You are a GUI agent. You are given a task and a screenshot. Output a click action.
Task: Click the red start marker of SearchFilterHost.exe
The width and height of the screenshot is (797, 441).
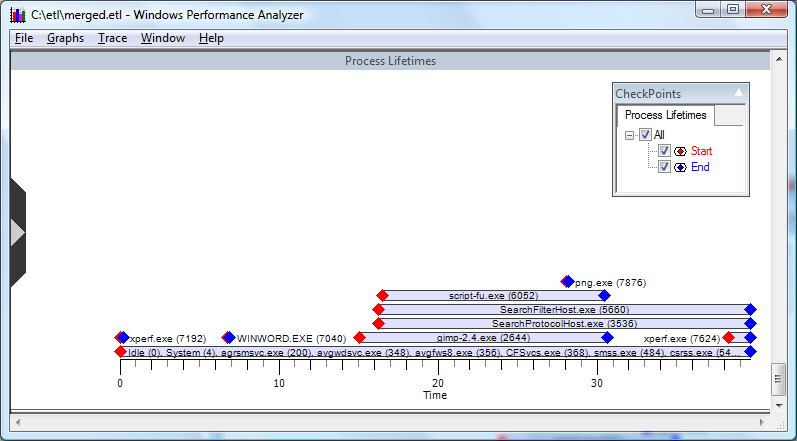(378, 309)
